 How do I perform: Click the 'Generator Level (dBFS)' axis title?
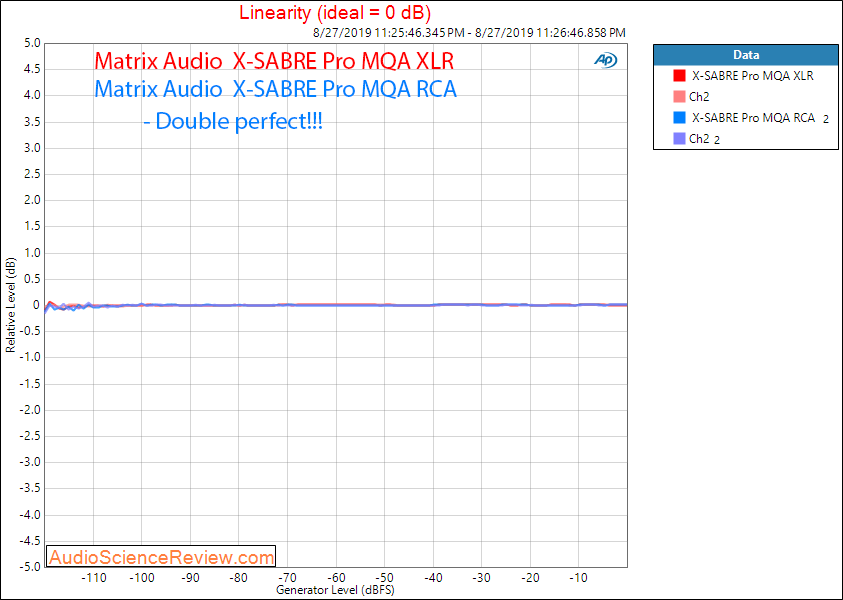point(335,590)
